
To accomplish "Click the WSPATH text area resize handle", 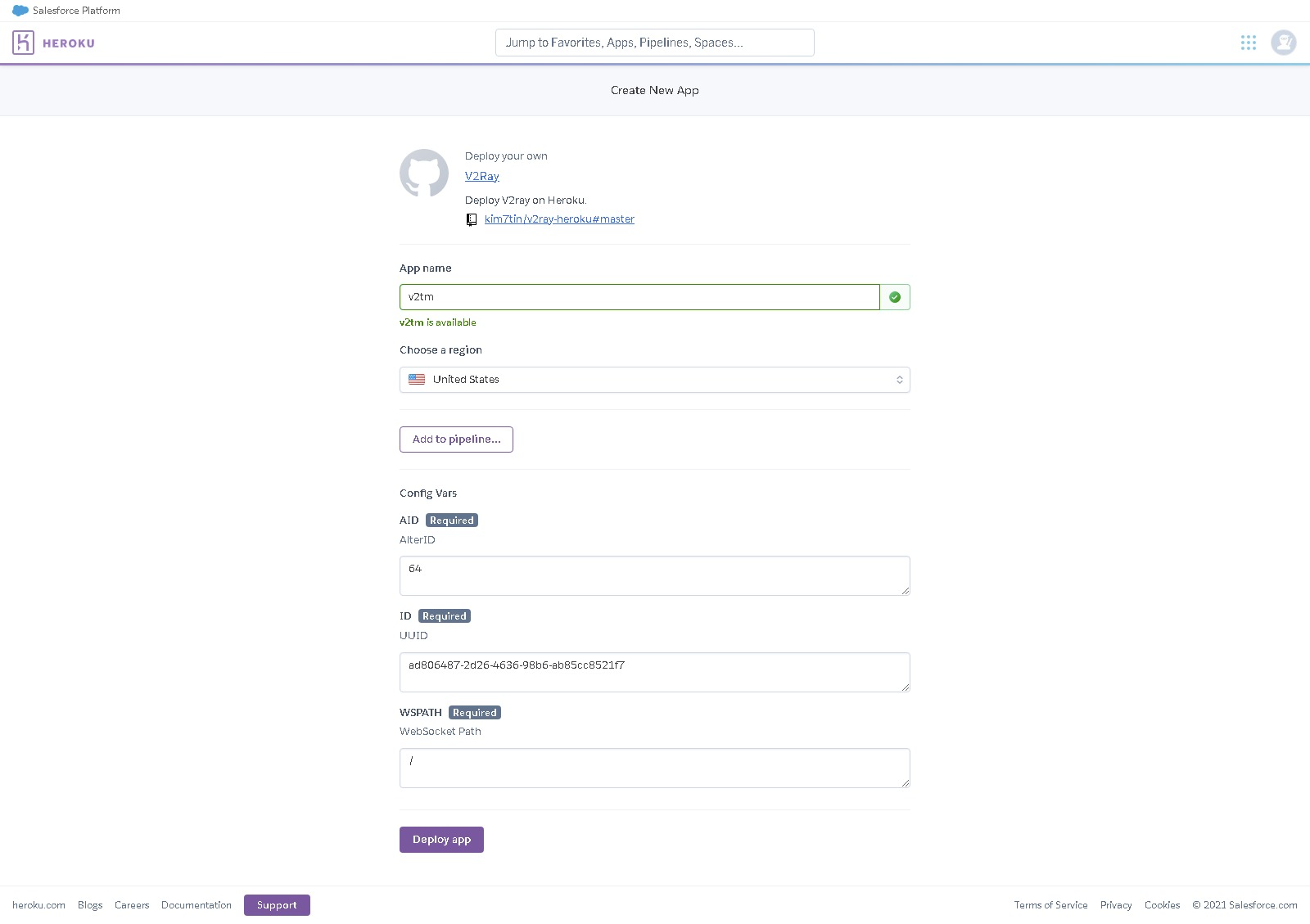I will coord(905,782).
